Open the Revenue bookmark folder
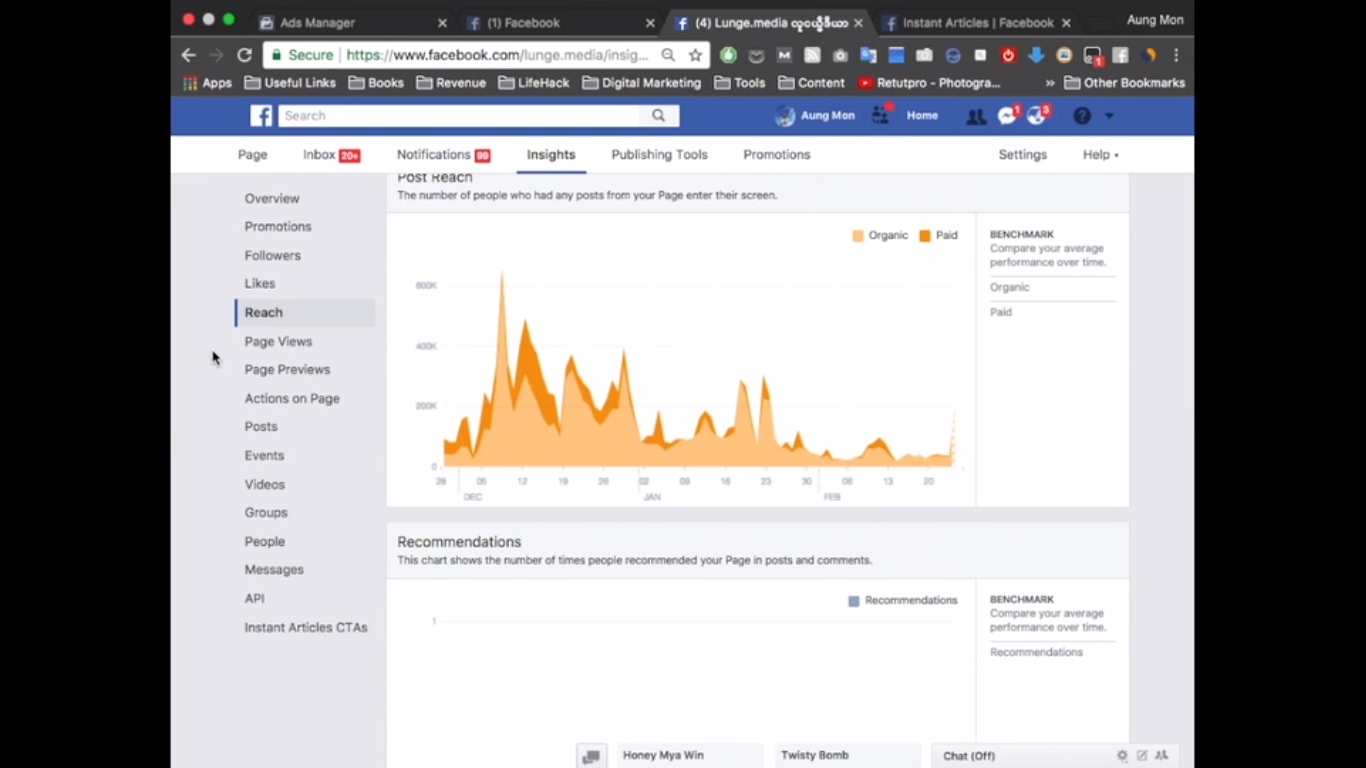1366x768 pixels. point(451,83)
